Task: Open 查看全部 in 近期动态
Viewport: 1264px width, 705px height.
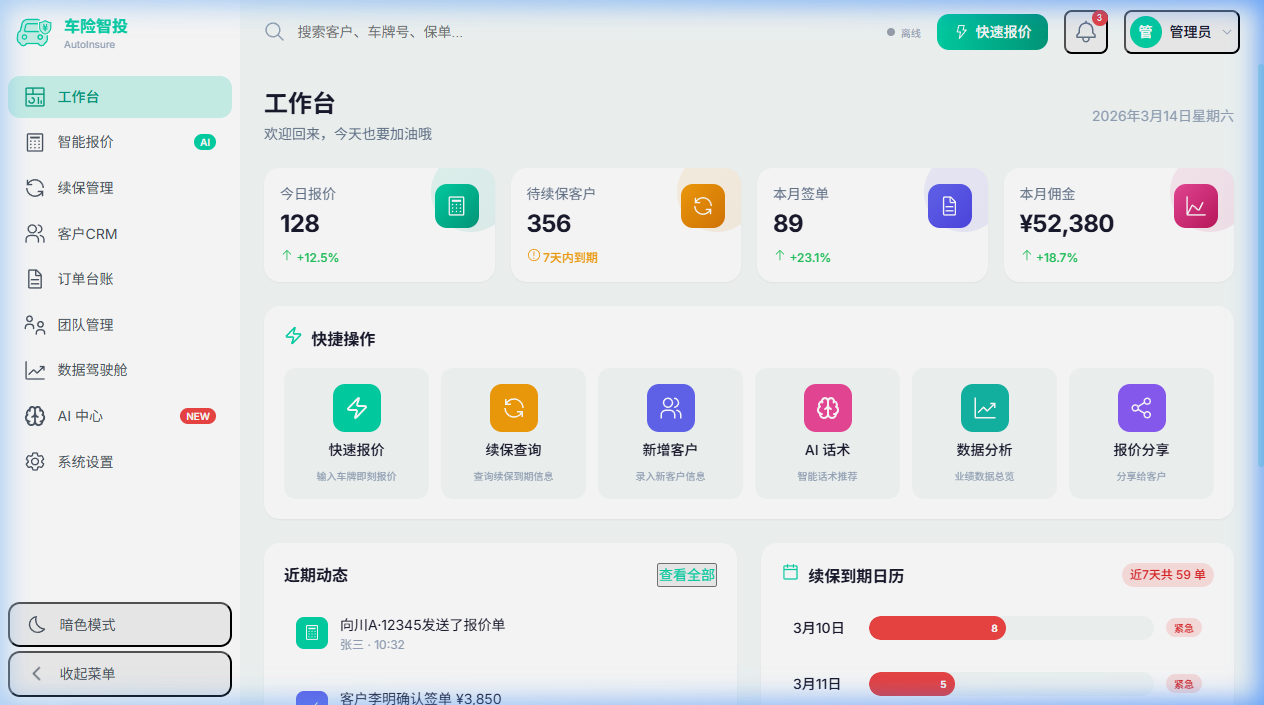Action: (686, 575)
